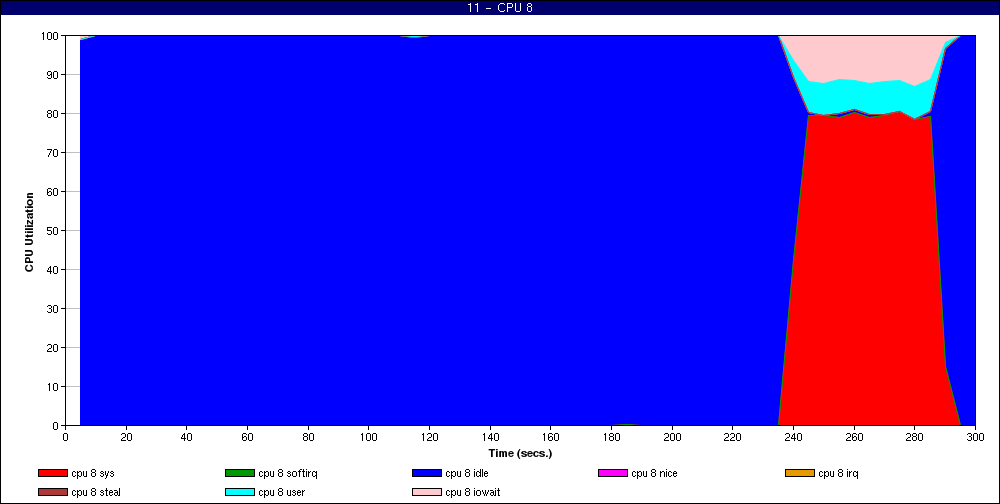Click the pink iowait area in the chart
The height and width of the screenshot is (504, 1000).
[869, 57]
